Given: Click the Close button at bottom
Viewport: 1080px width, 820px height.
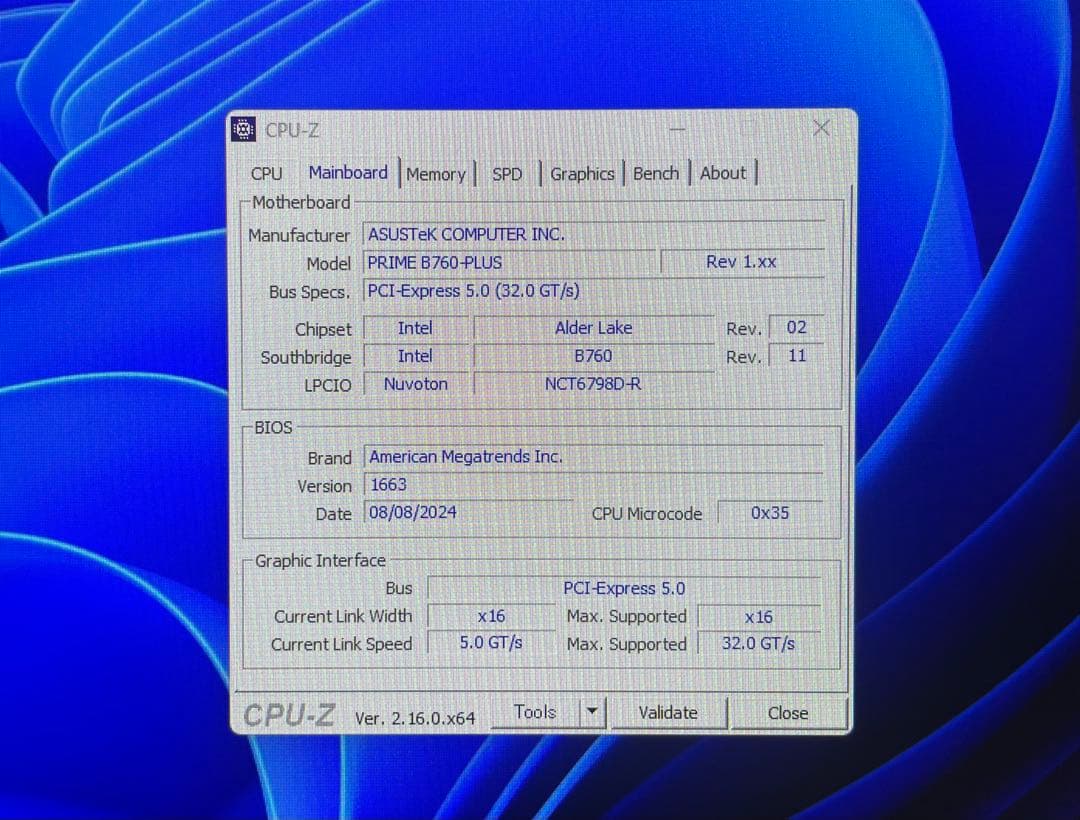Looking at the screenshot, I should [788, 713].
